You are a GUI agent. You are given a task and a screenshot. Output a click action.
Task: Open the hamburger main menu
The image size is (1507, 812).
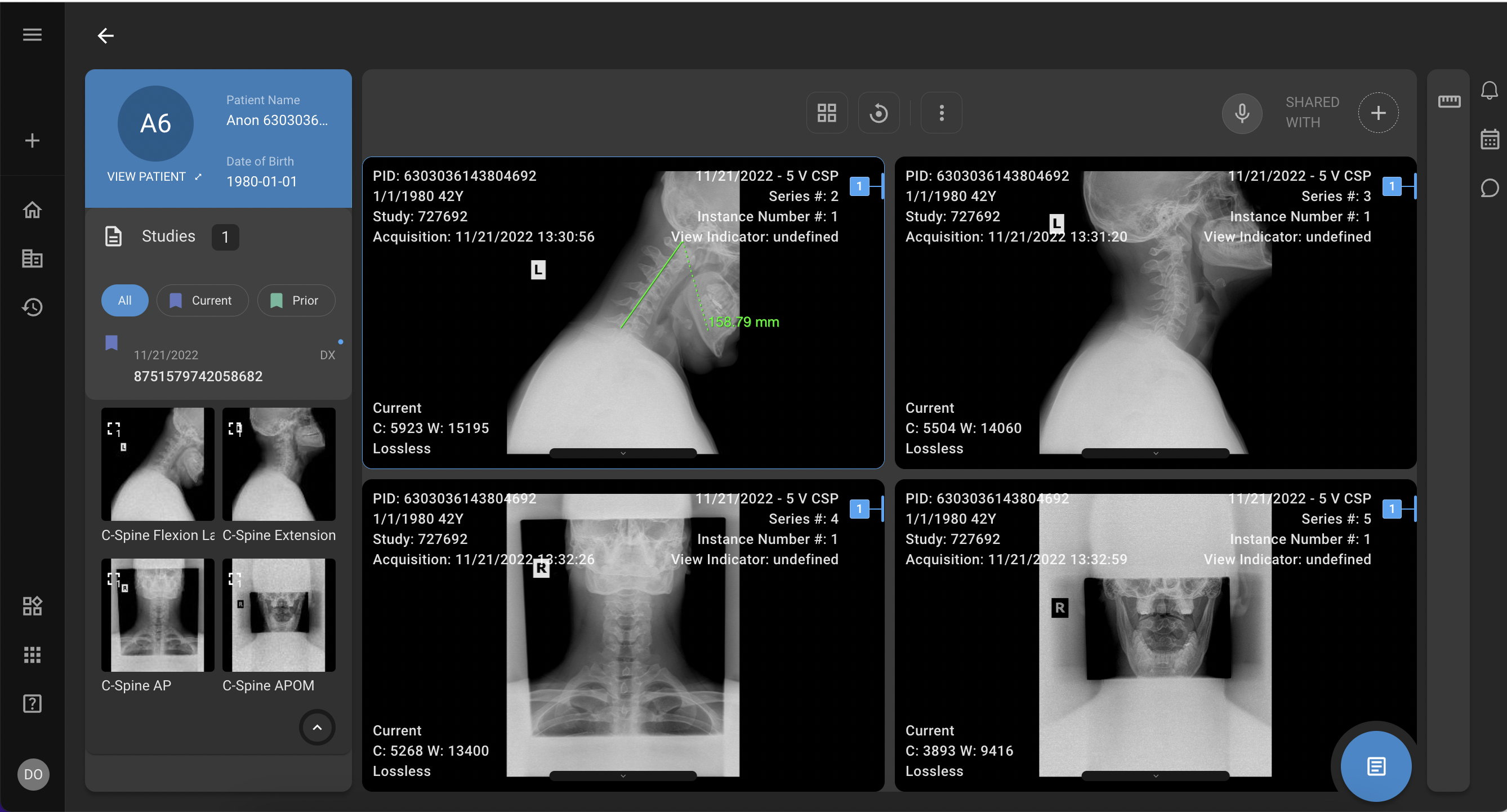tap(32, 34)
